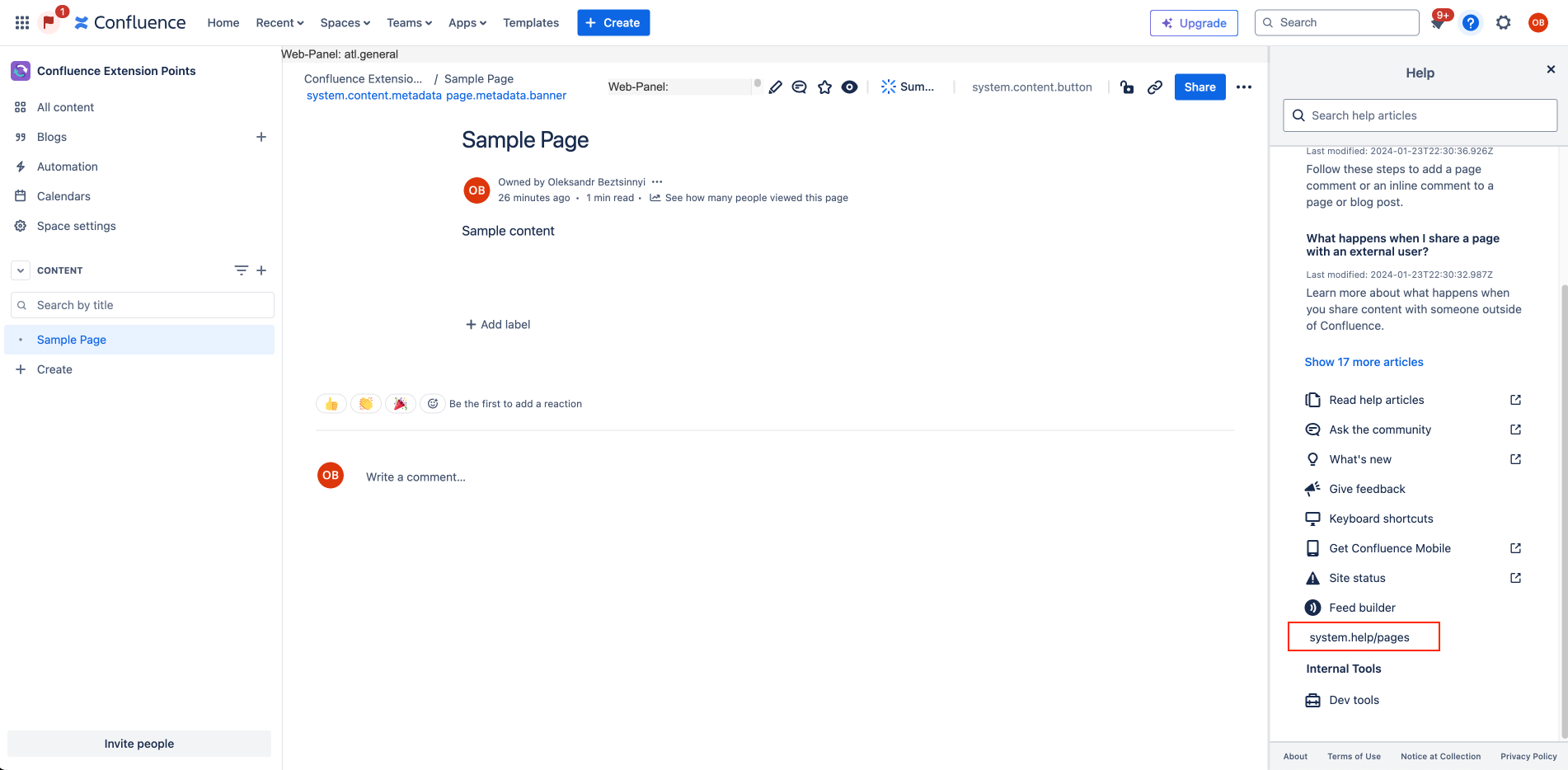Open the emoji reaction picker icon
The width and height of the screenshot is (1568, 770).
click(x=433, y=404)
